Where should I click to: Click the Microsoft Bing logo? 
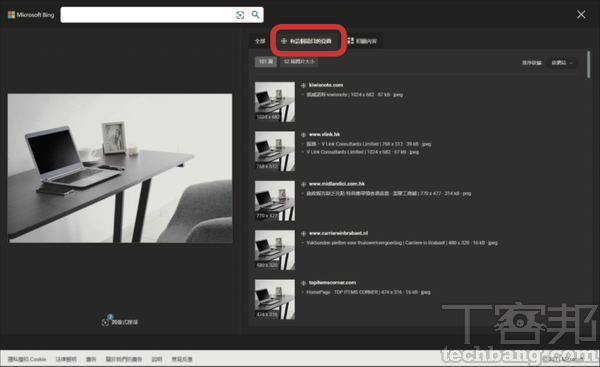[31, 15]
